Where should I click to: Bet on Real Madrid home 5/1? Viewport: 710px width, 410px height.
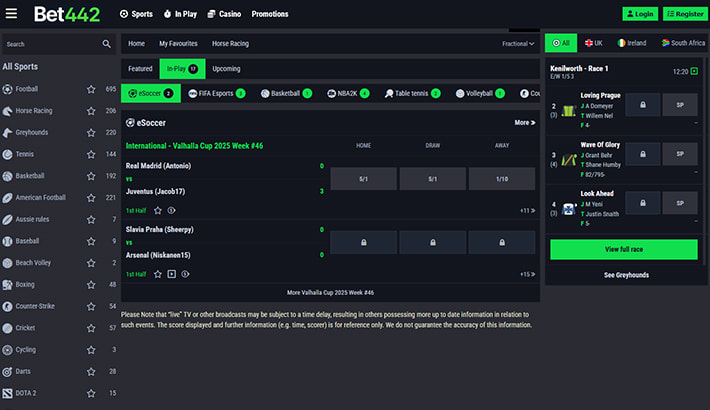point(364,179)
